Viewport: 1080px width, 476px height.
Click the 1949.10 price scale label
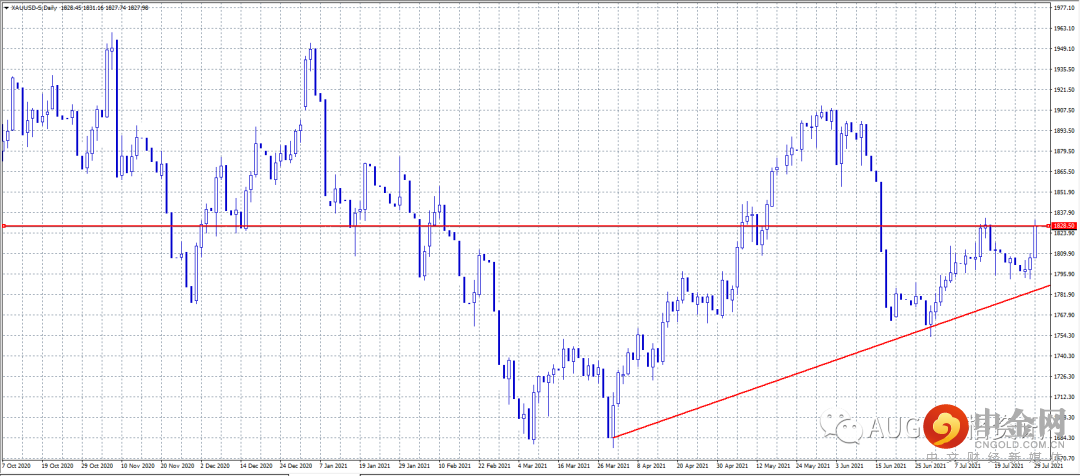click(1065, 49)
